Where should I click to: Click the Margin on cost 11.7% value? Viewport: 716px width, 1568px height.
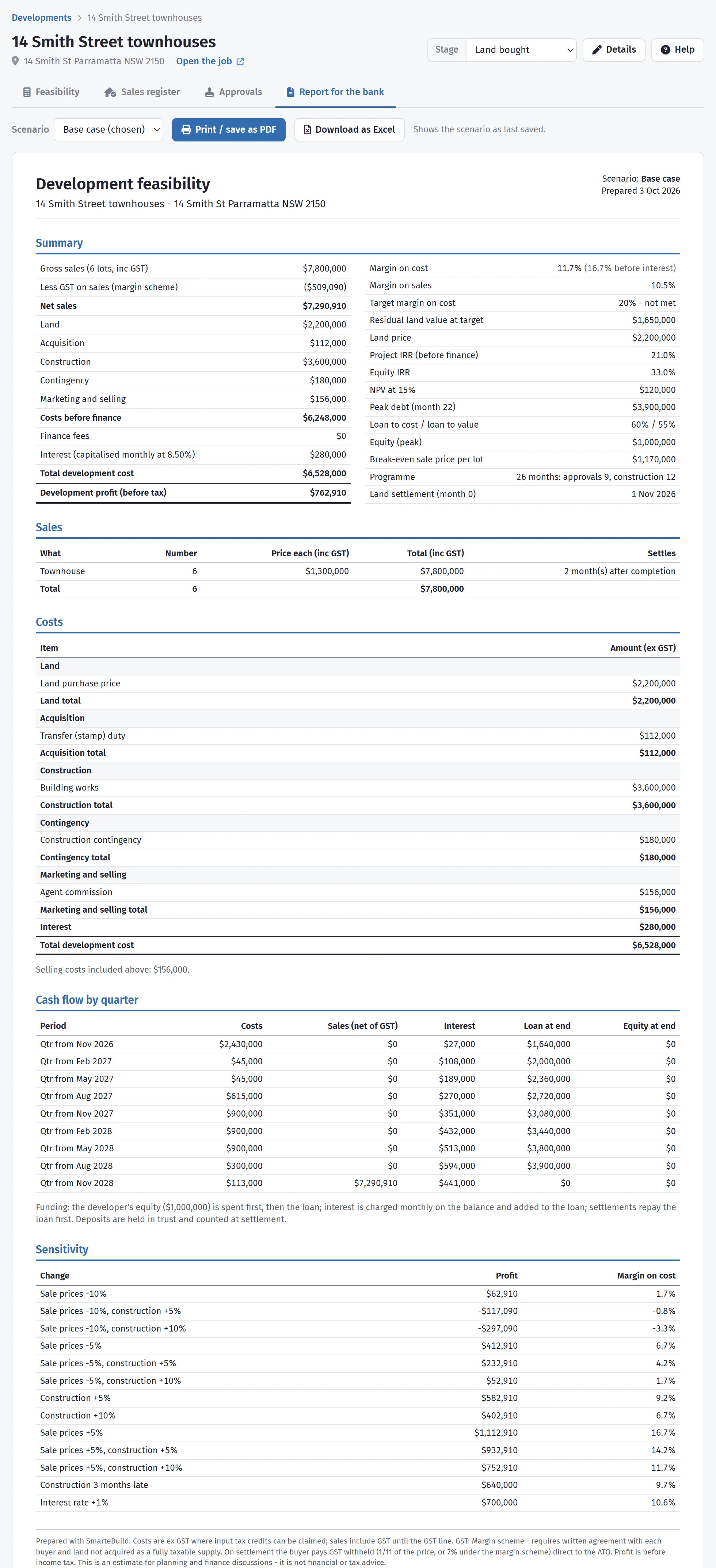tap(569, 268)
